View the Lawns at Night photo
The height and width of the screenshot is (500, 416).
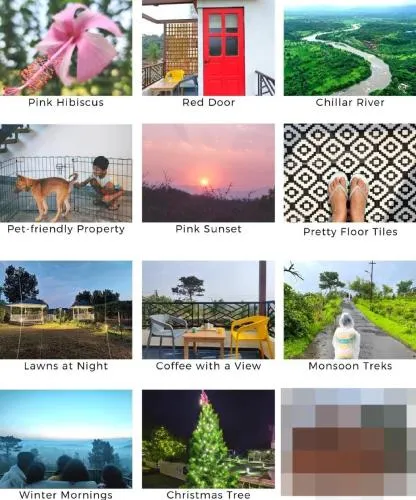point(66,310)
